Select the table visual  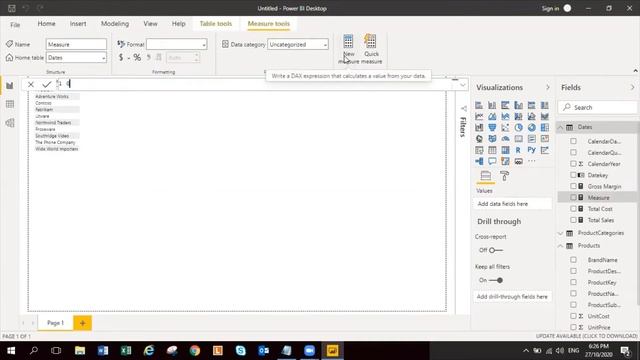point(492,150)
